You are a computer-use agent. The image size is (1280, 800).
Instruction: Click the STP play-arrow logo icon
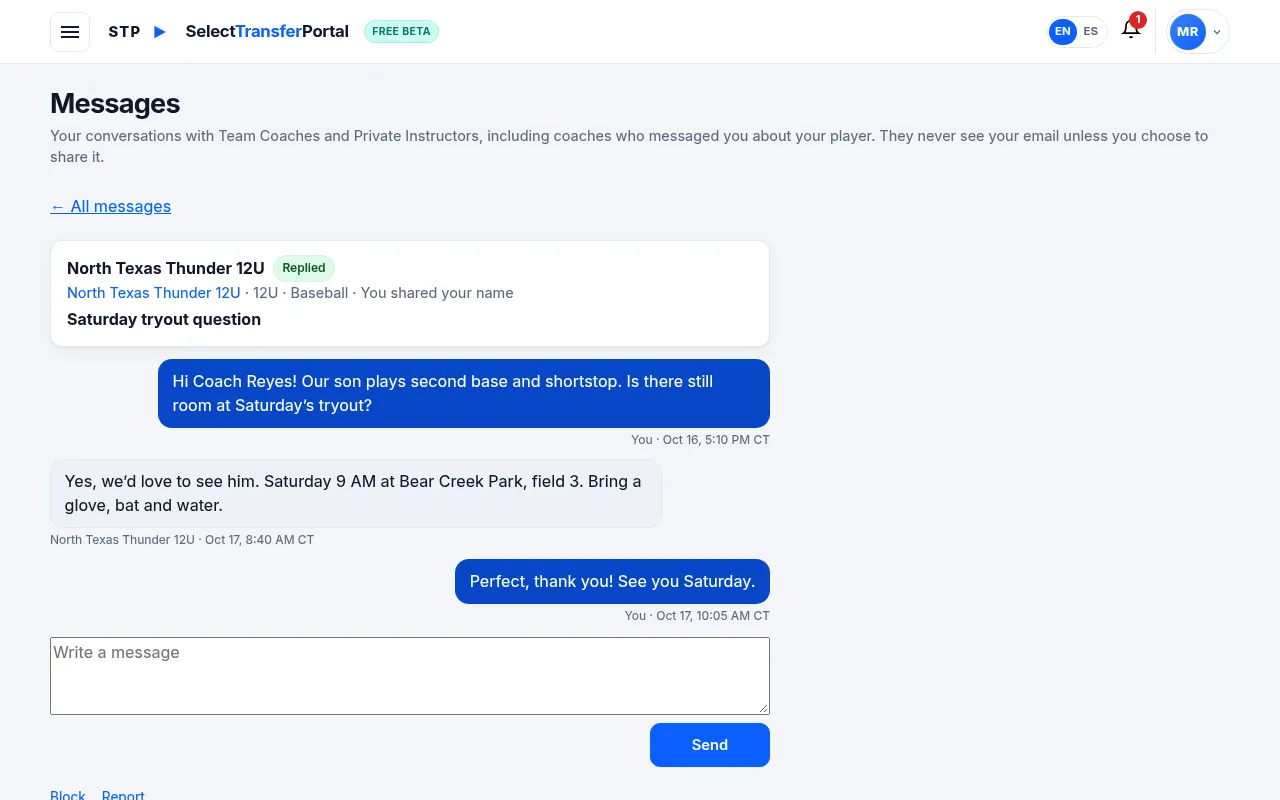(160, 32)
